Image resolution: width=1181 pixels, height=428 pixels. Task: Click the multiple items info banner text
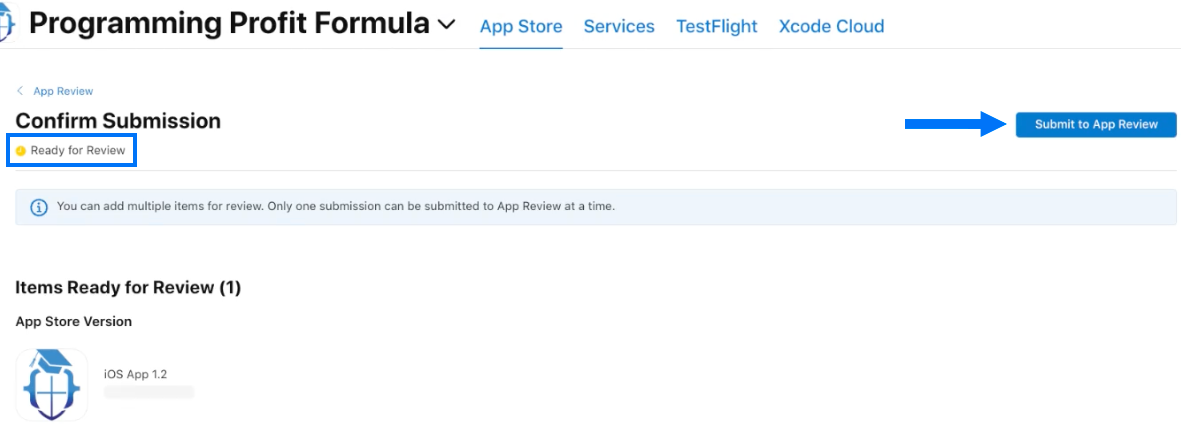coord(336,206)
